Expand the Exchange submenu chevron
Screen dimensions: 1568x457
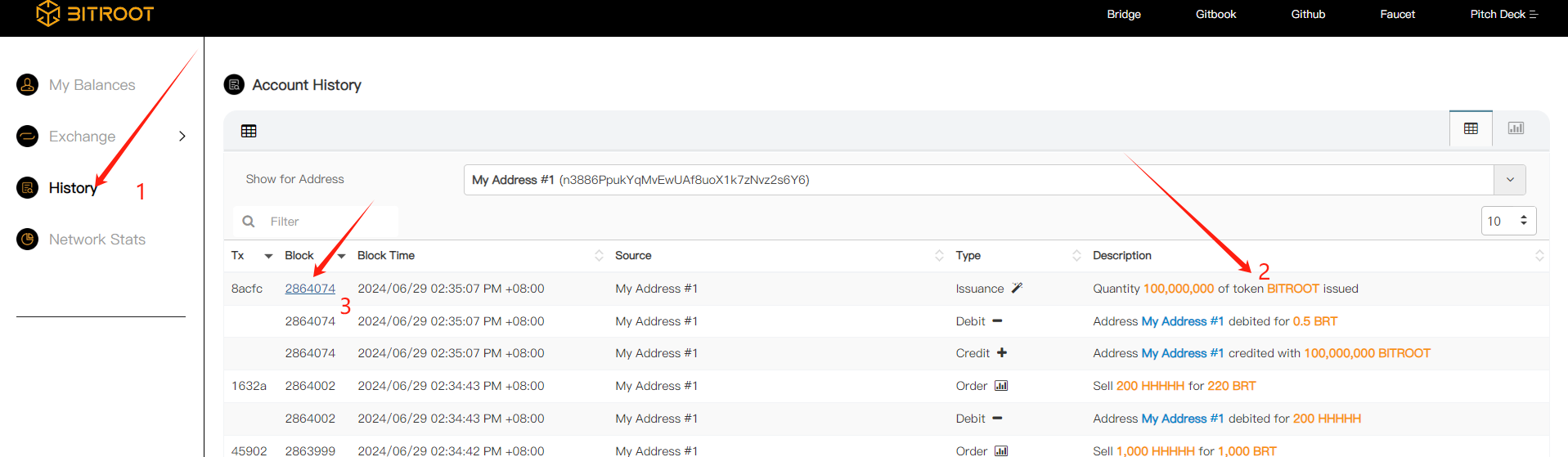coord(182,137)
